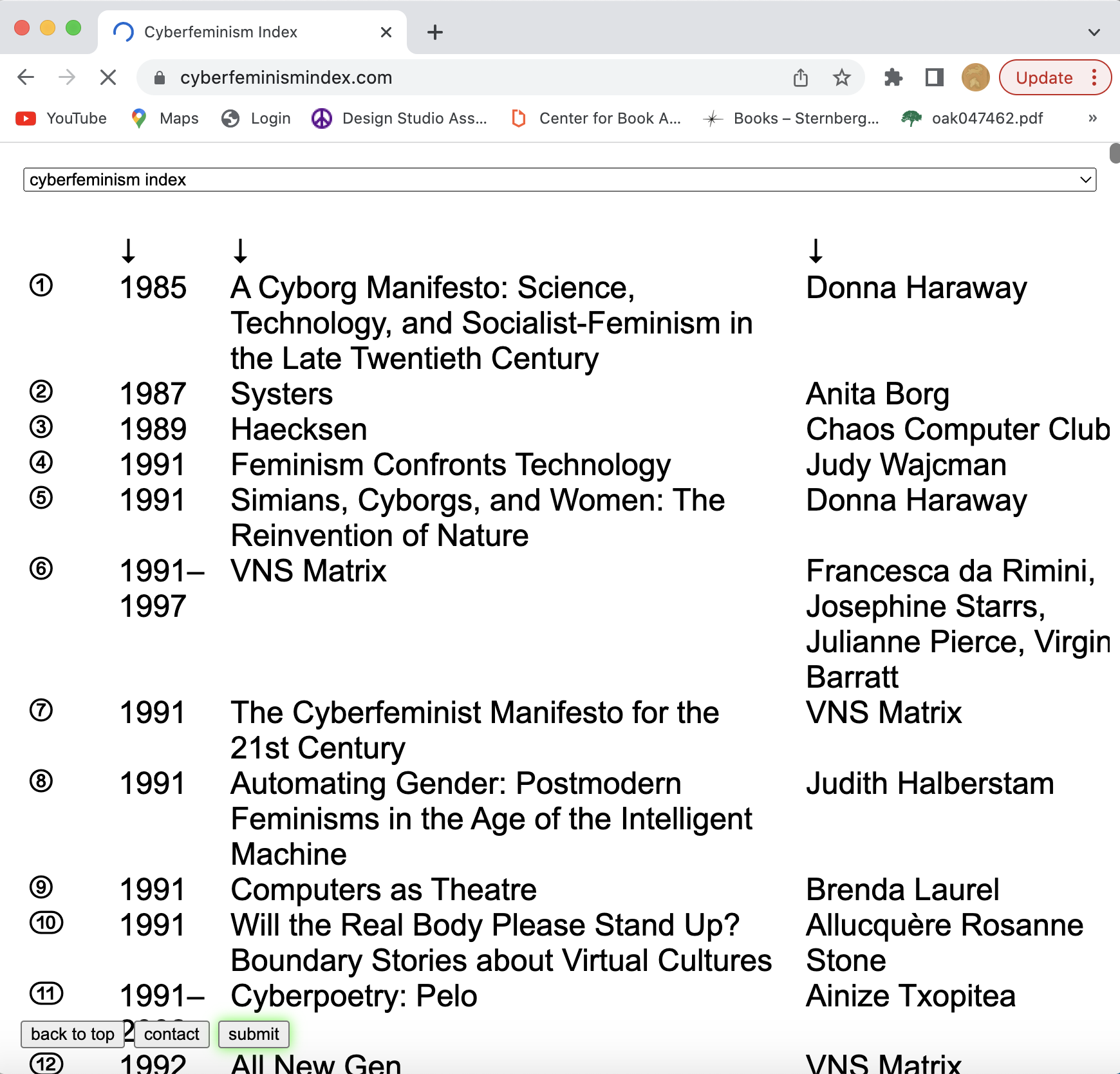The image size is (1120, 1074).
Task: Open entry number 7 circled icon
Action: (41, 710)
